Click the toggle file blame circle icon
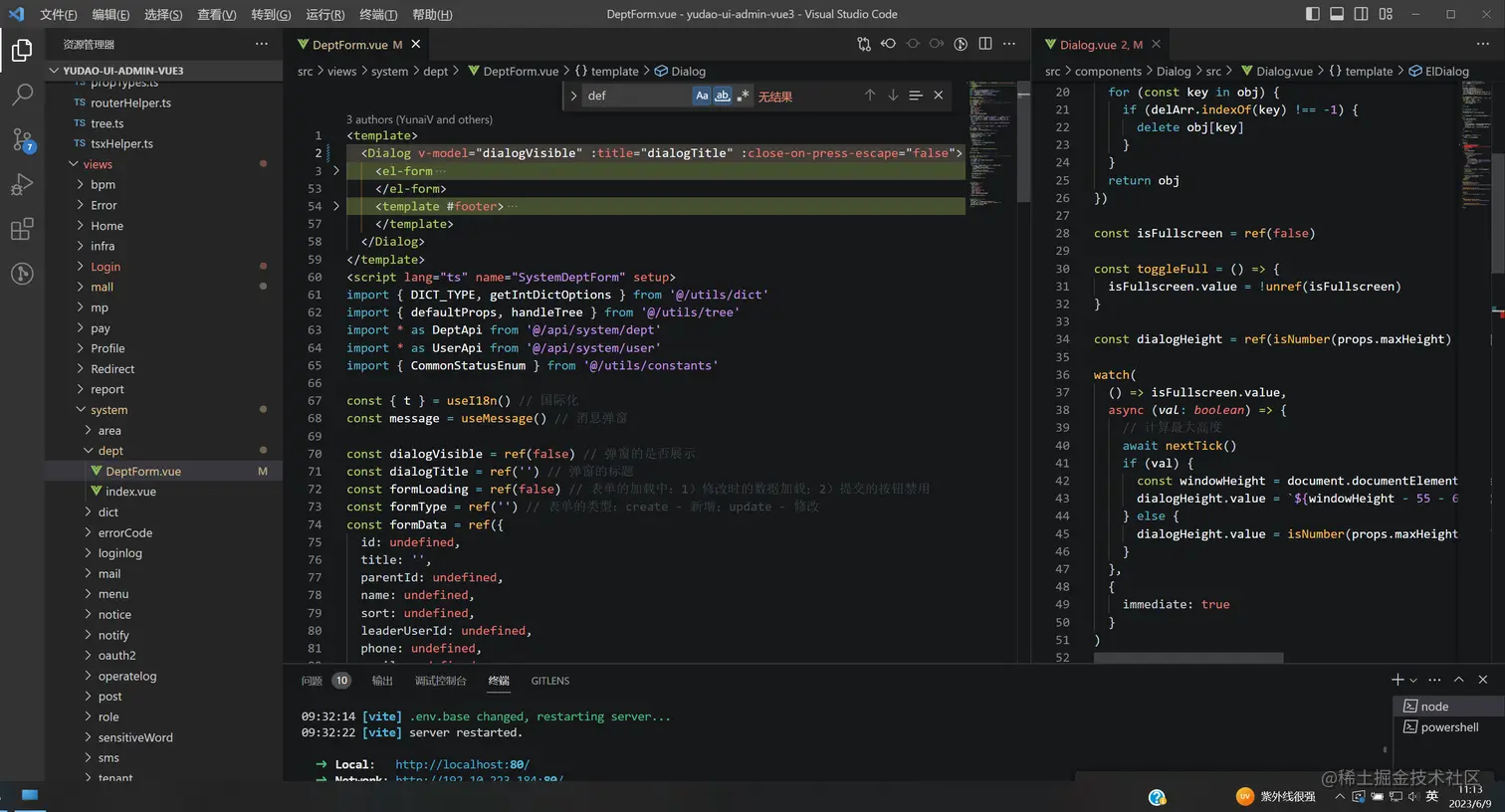This screenshot has height=812, width=1505. click(961, 44)
